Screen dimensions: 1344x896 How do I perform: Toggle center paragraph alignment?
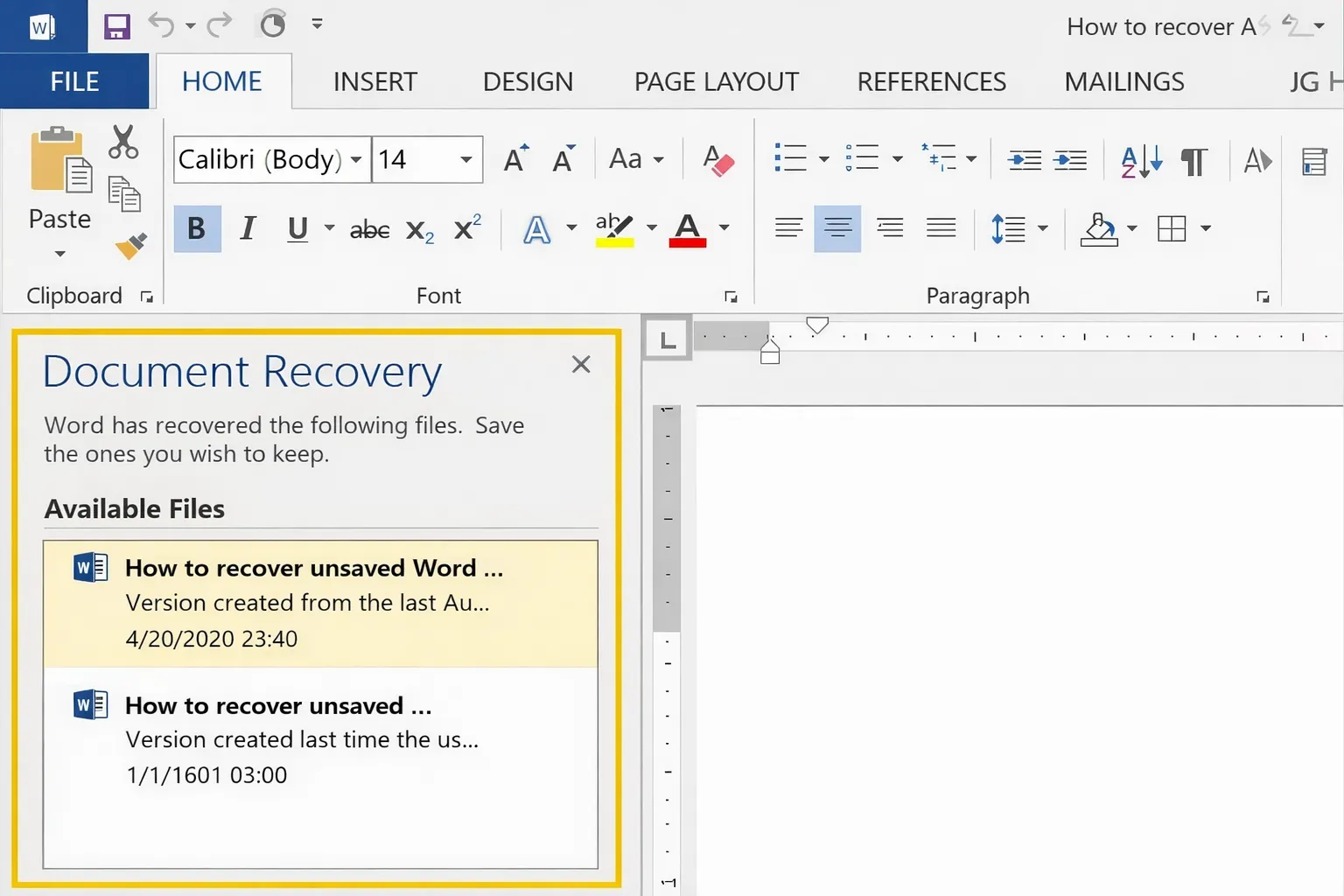tap(837, 227)
